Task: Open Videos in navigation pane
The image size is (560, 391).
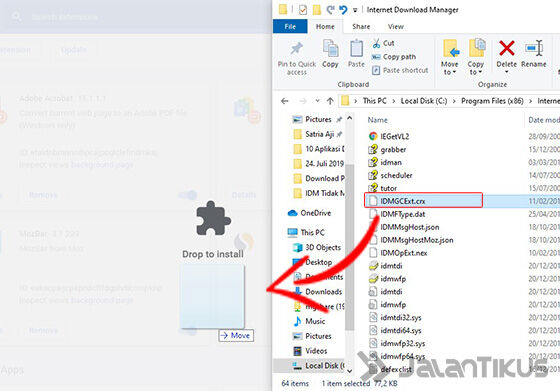Action: (x=310, y=351)
